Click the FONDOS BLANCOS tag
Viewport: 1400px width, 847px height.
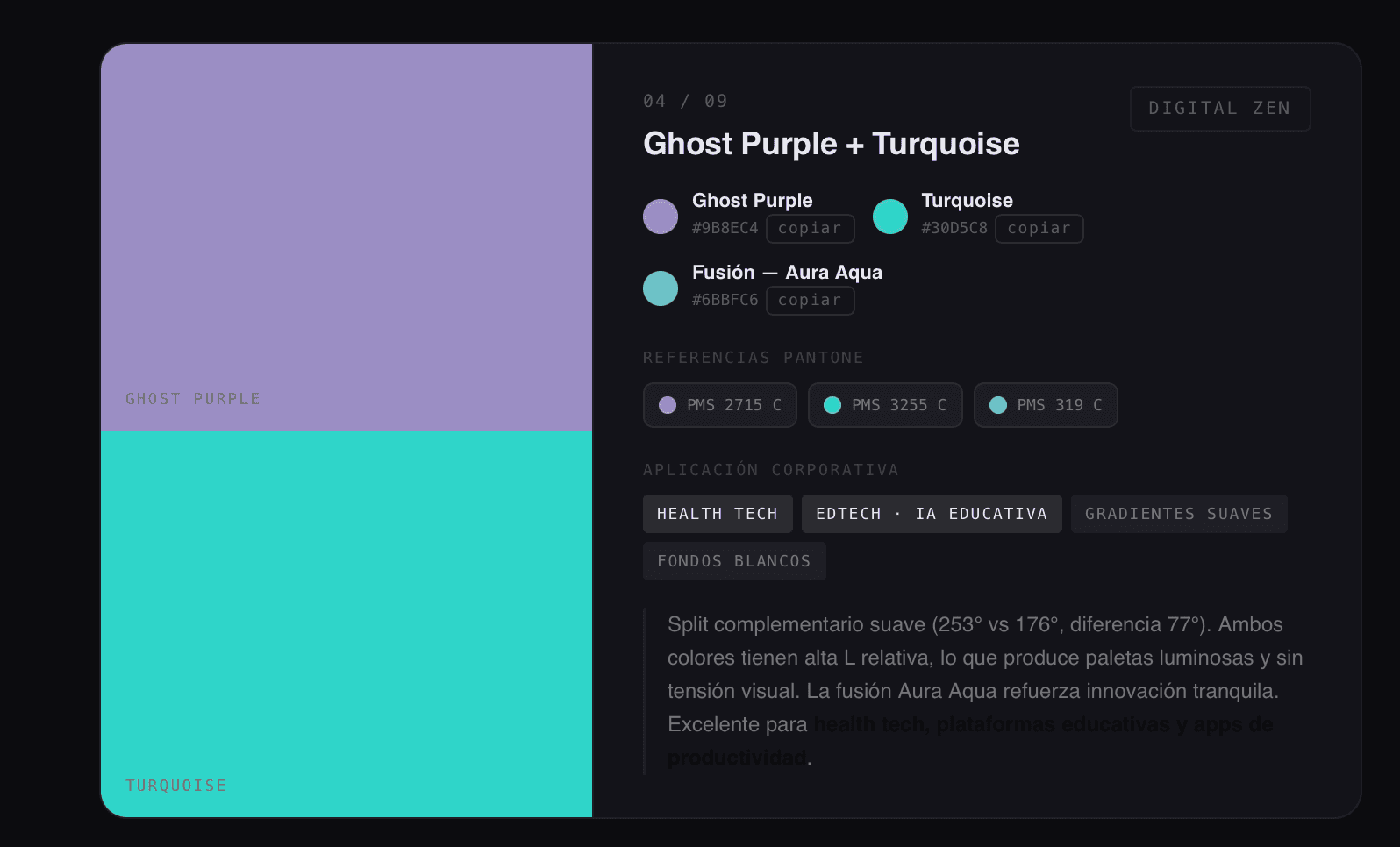pos(734,561)
